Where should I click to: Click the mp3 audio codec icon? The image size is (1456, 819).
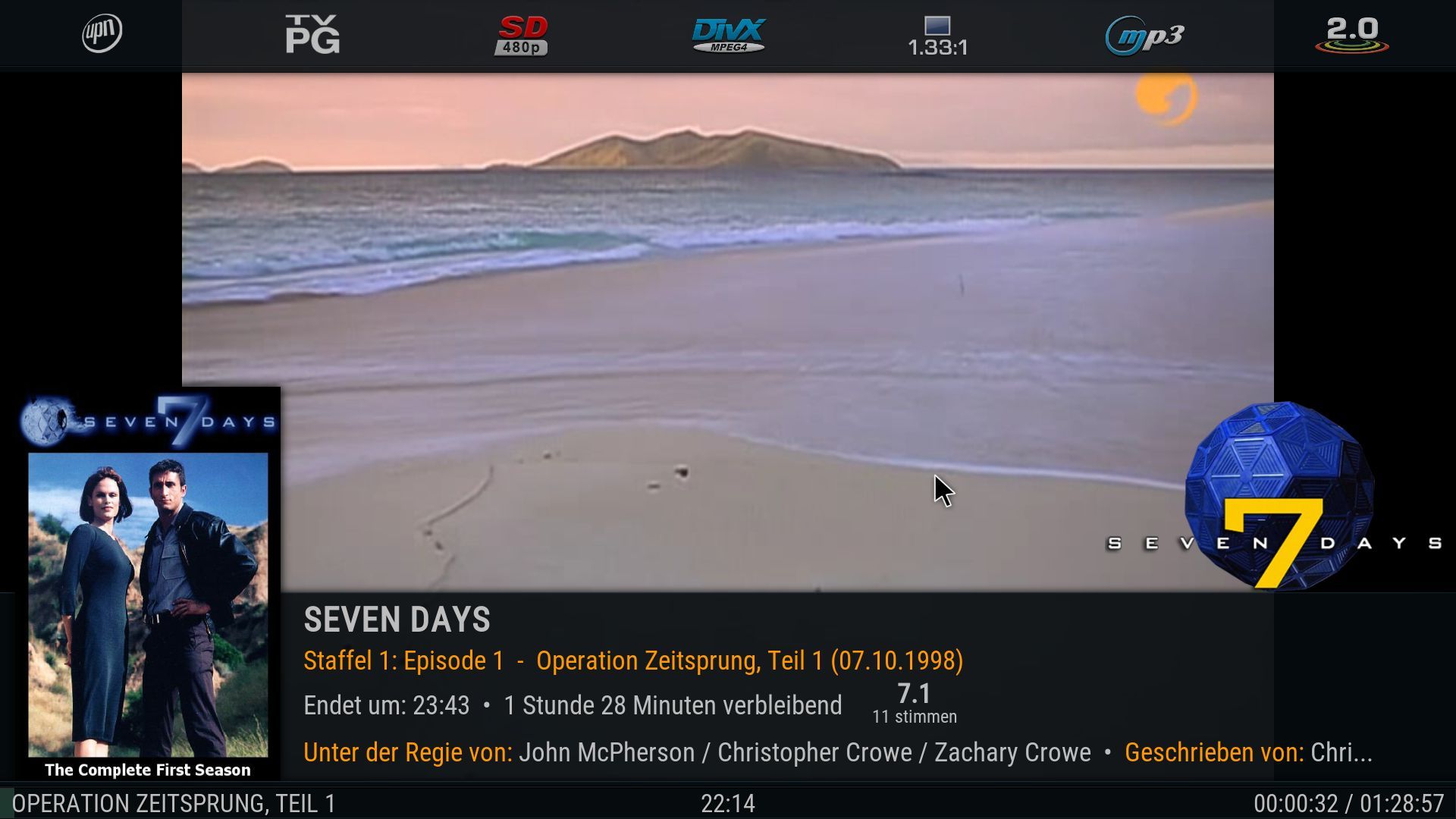click(1144, 36)
